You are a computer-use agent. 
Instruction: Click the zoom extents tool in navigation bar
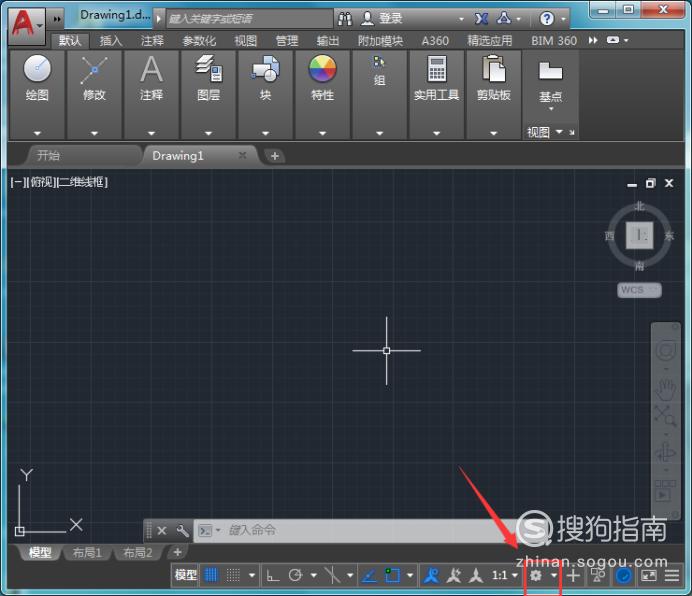pyautogui.click(x=665, y=416)
